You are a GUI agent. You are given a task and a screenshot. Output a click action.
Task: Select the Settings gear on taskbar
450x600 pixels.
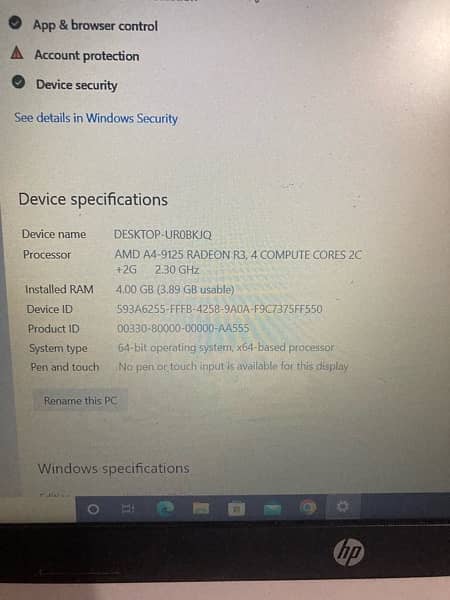coord(342,507)
